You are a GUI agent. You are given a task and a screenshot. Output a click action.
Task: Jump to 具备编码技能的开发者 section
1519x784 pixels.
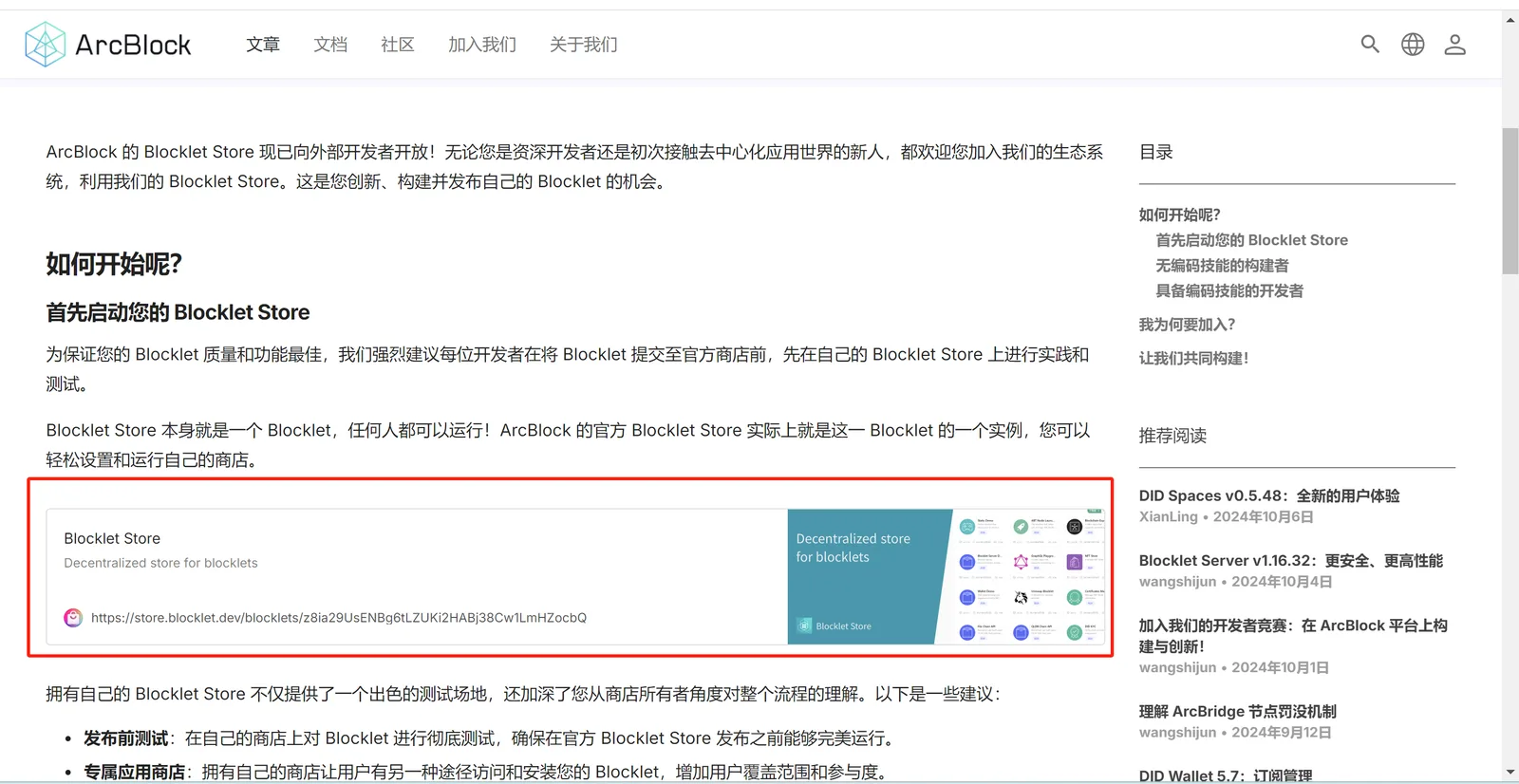[1229, 290]
